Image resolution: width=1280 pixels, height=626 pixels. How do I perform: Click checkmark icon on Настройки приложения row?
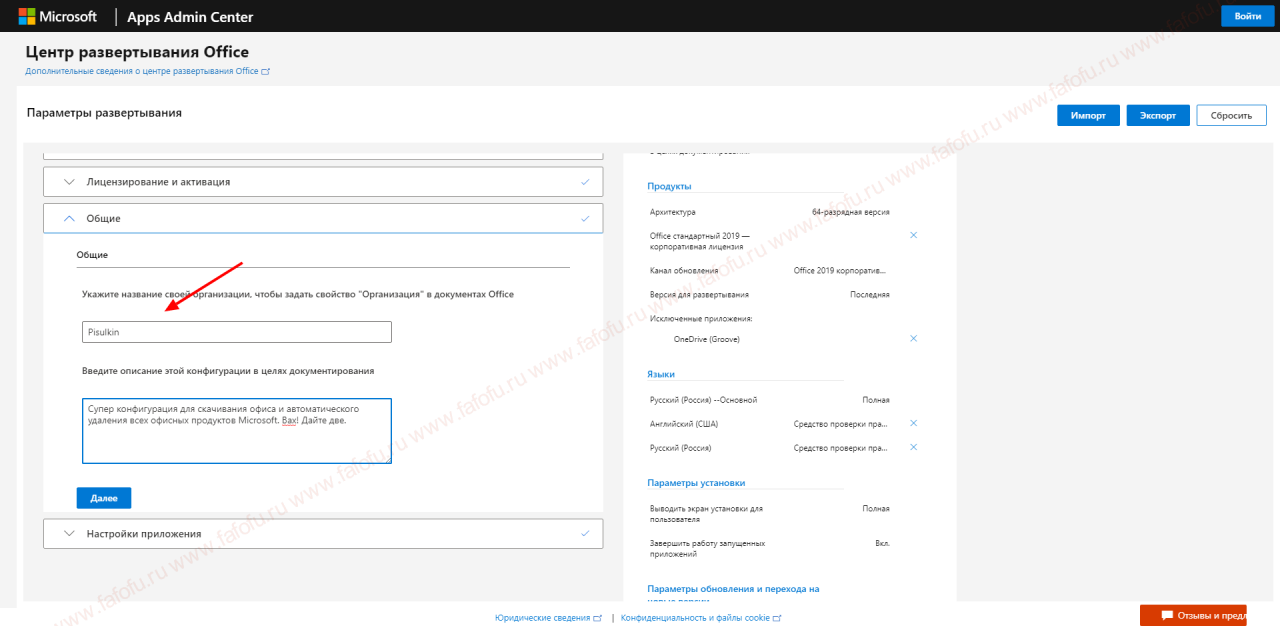click(585, 534)
